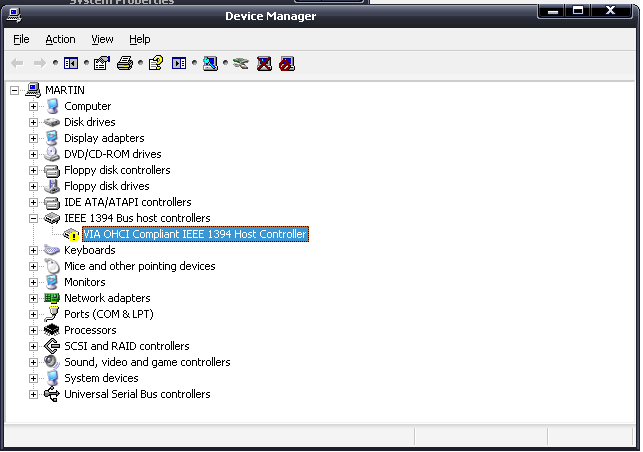
Task: Toggle the console tree pane icon
Action: click(x=71, y=63)
